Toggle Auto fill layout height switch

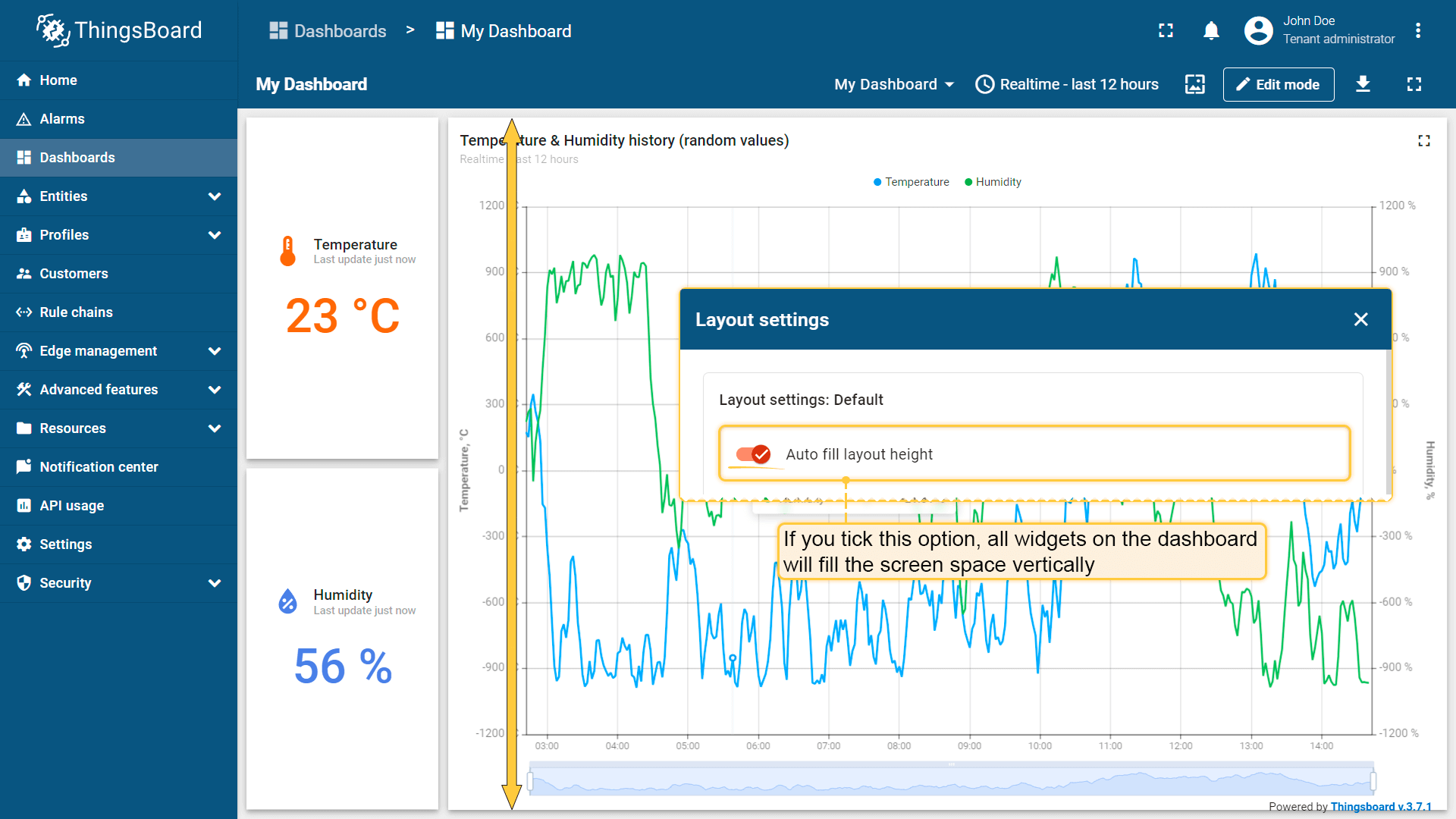click(x=754, y=454)
